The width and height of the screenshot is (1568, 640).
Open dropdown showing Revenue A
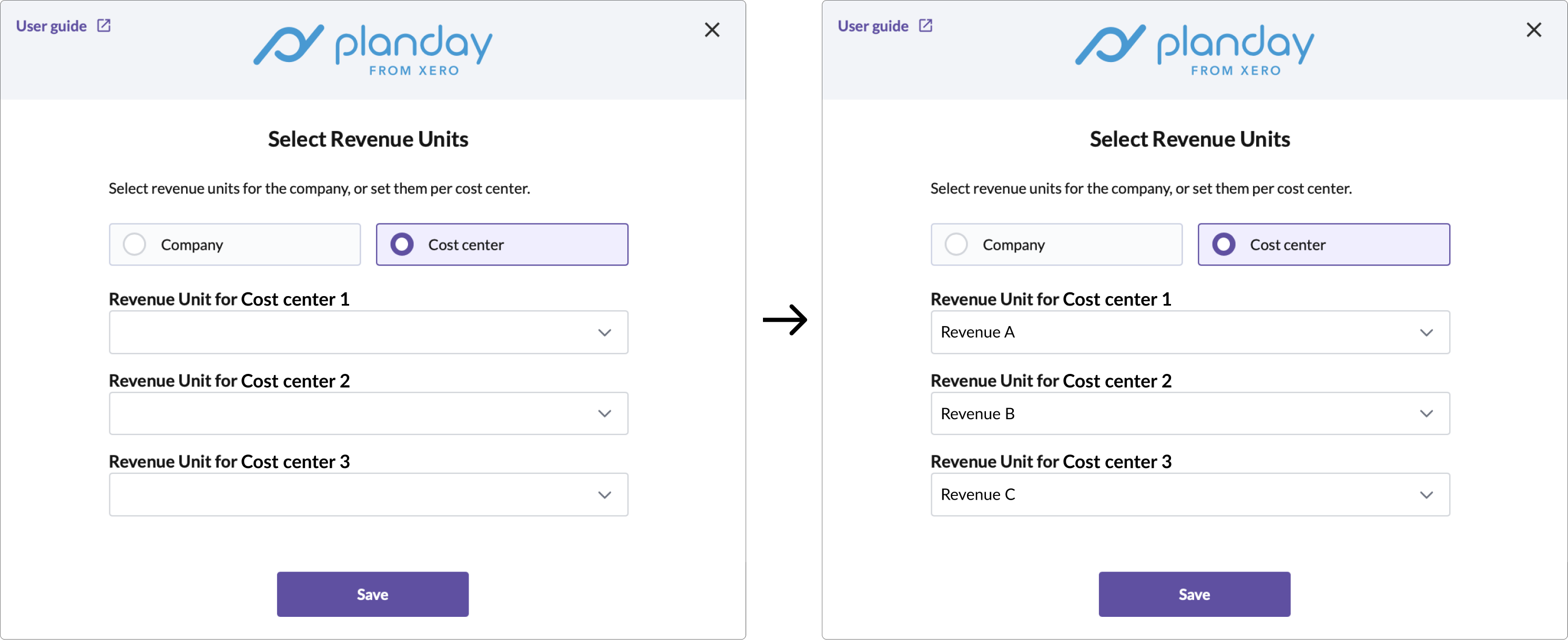tap(1190, 332)
